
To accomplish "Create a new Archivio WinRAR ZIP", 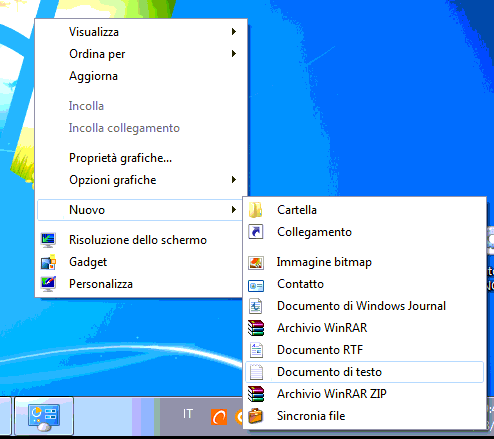I will click(x=332, y=394).
